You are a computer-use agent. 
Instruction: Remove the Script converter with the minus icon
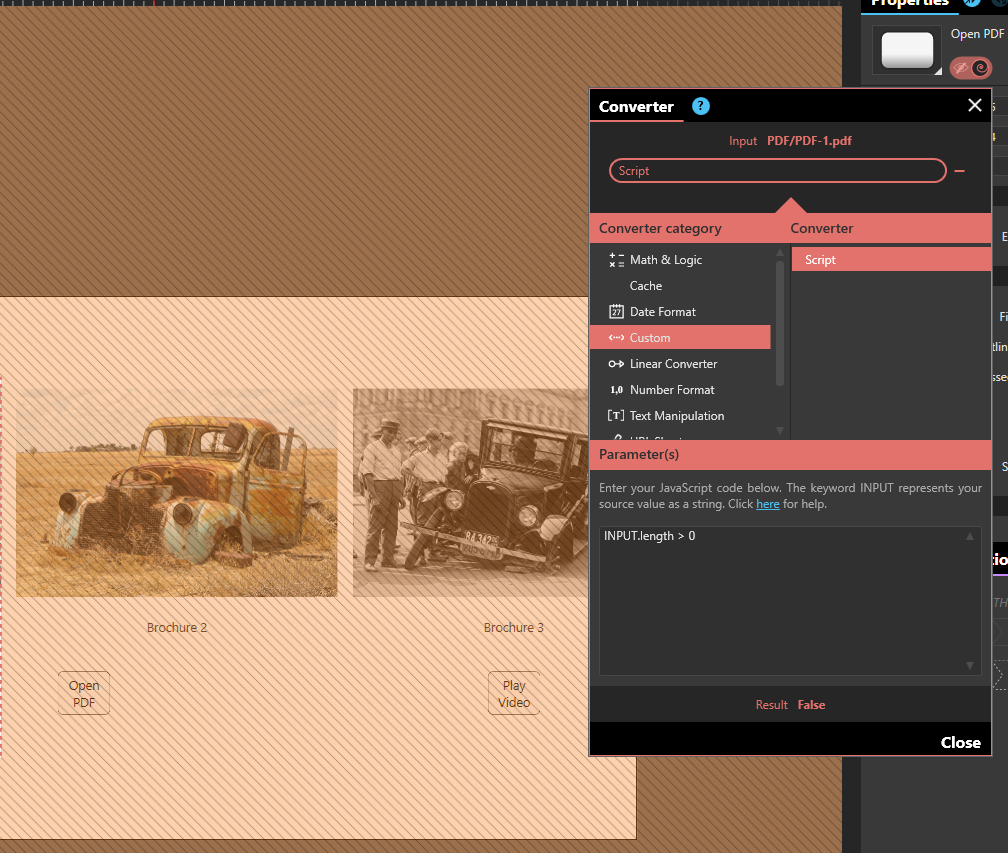(x=960, y=171)
